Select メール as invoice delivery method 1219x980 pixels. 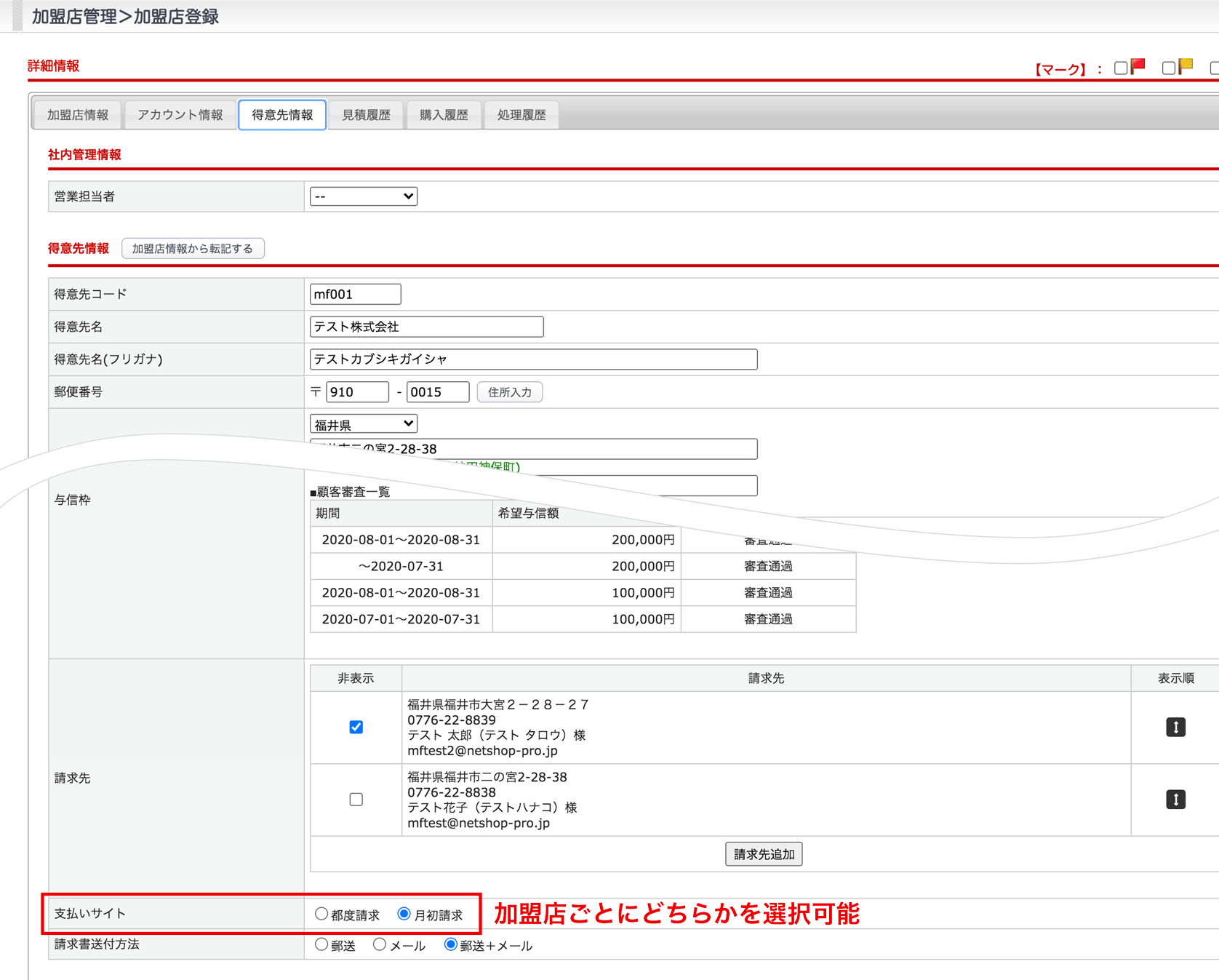point(380,944)
